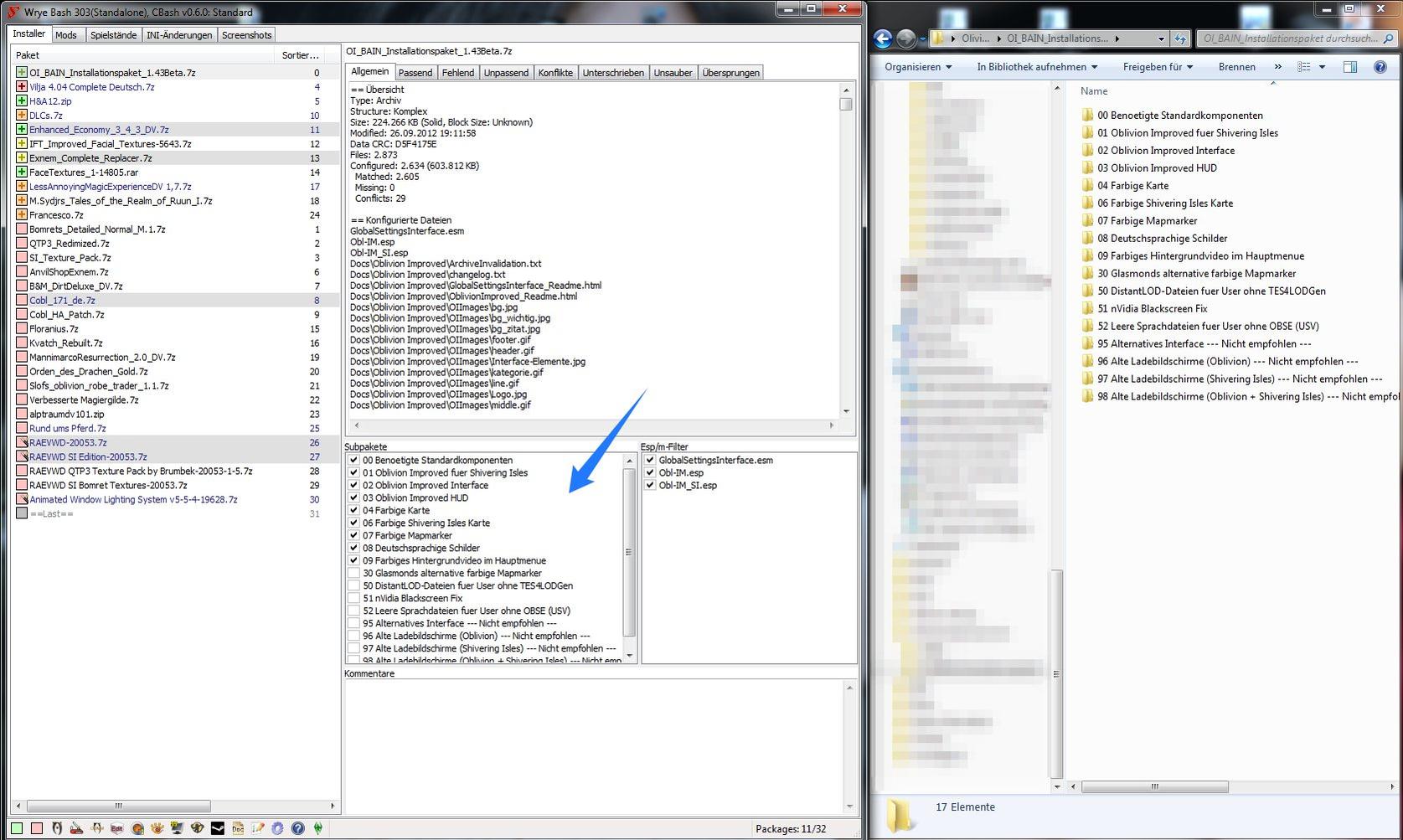Toggle the Explorer preview pane icon
This screenshot has width=1403, height=840.
(1349, 67)
